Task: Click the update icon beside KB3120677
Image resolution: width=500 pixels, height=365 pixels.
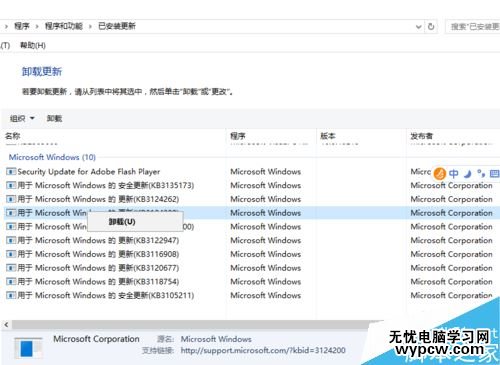Action: coord(11,268)
